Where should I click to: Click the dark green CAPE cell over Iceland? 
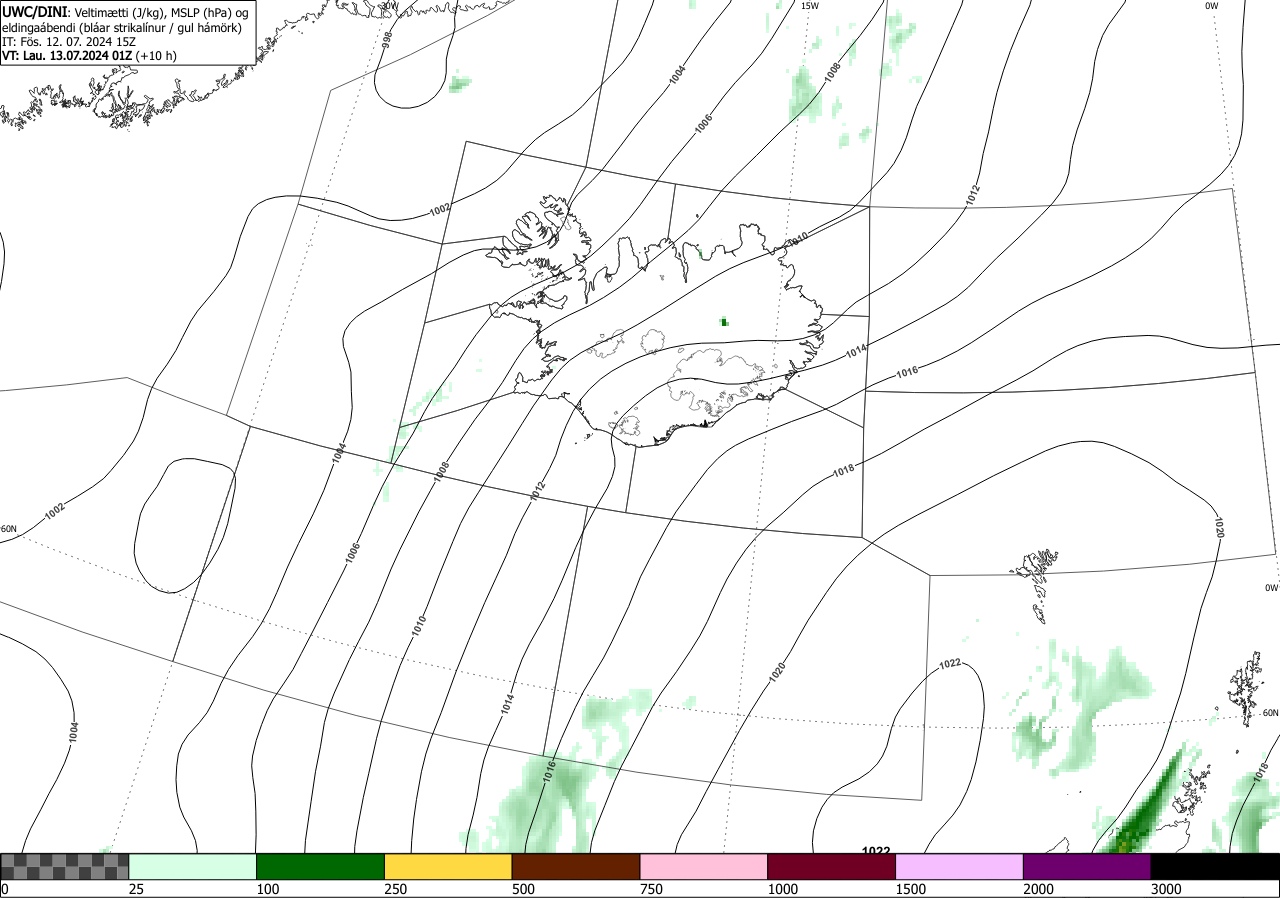coord(724,321)
